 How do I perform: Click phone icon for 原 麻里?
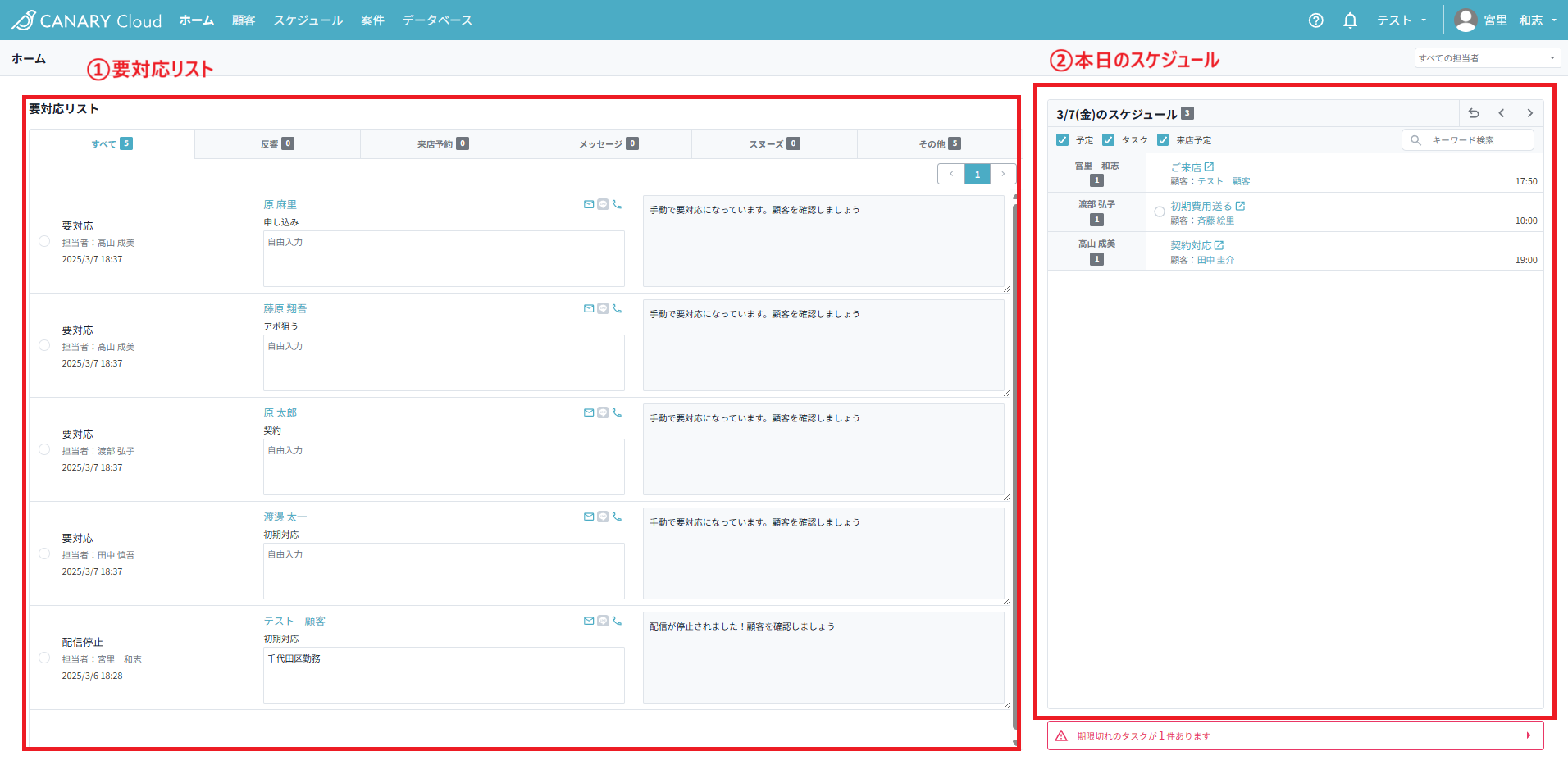click(x=617, y=204)
